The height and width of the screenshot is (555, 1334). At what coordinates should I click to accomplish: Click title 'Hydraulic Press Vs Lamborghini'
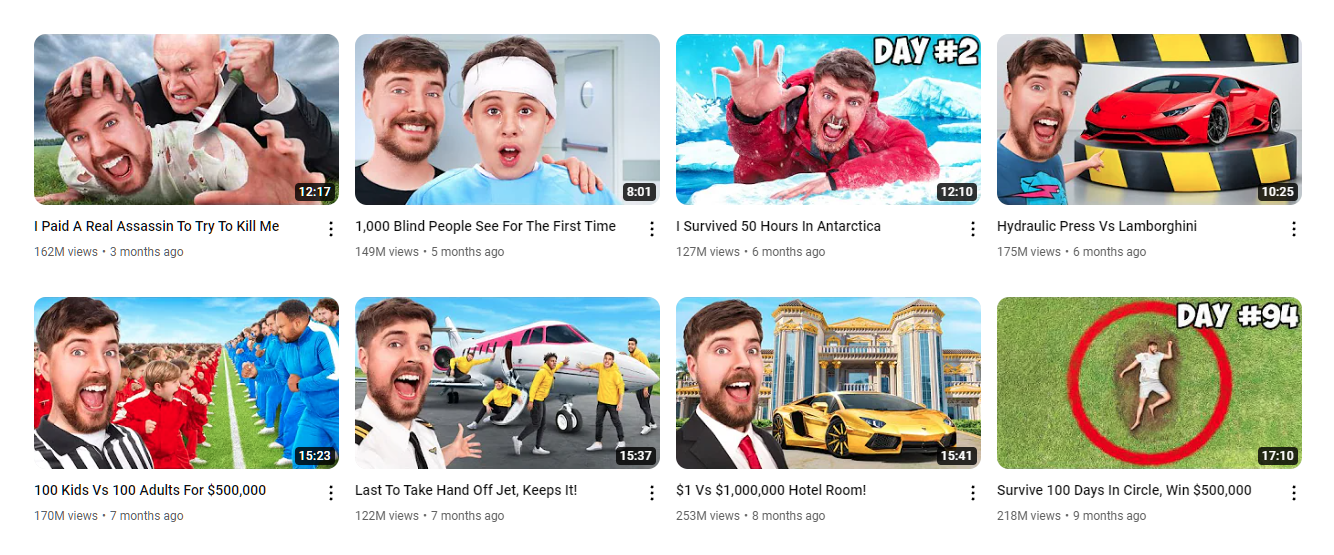pos(1097,227)
